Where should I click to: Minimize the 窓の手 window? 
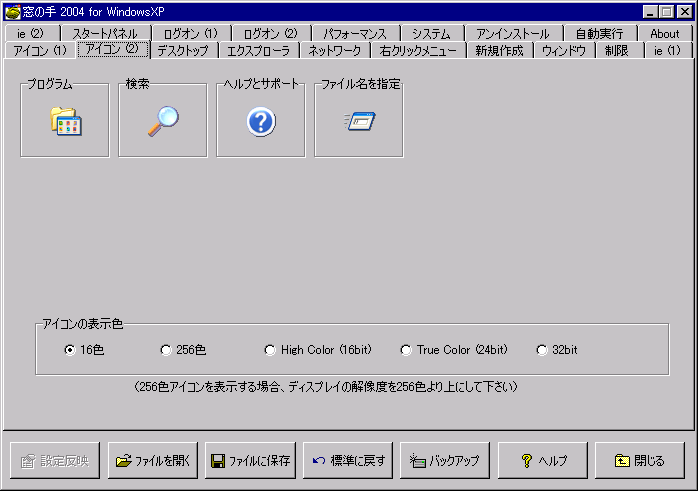tap(650, 12)
